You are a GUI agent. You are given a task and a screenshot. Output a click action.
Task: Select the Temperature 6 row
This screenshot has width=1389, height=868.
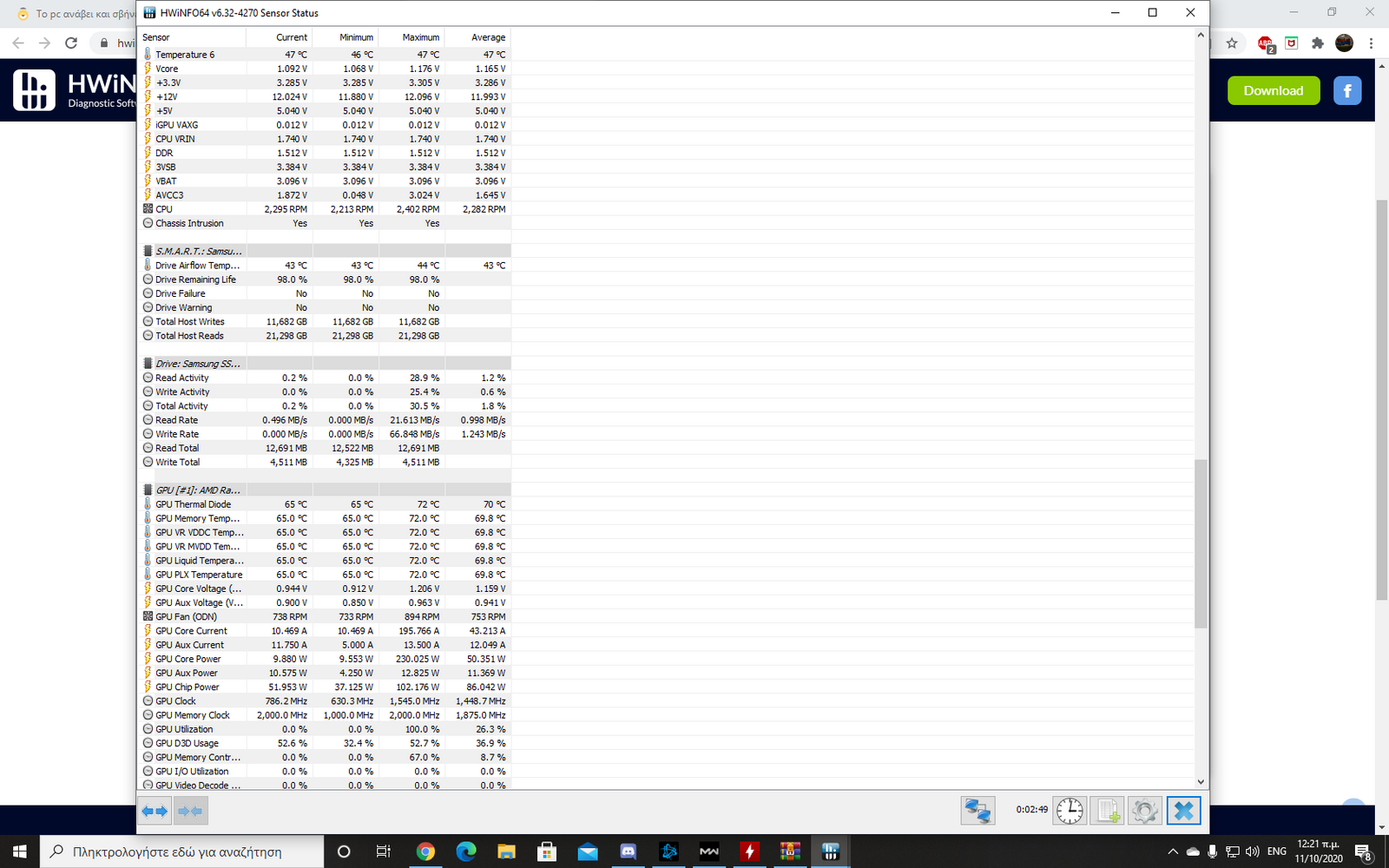(325, 55)
